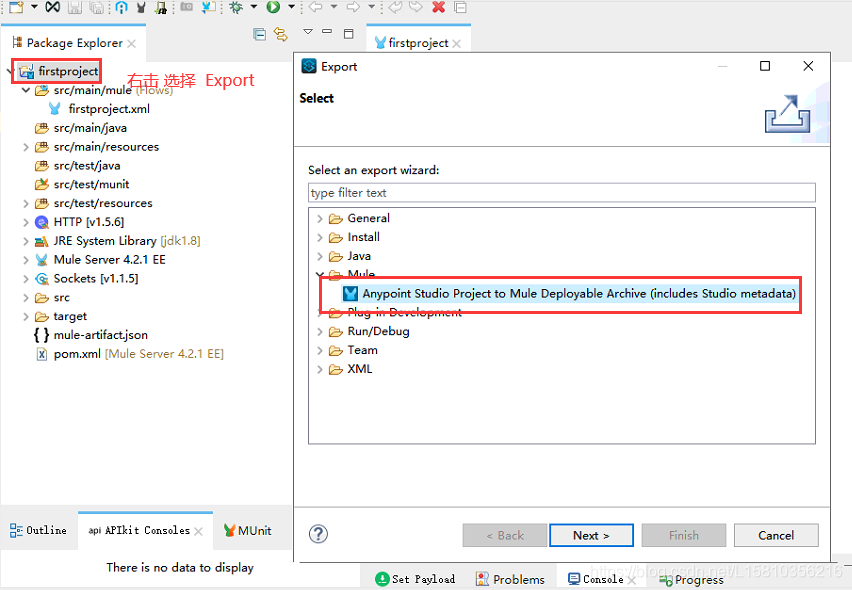The height and width of the screenshot is (590, 852).
Task: Click the Back navigation arrow icon
Action: [x=315, y=7]
